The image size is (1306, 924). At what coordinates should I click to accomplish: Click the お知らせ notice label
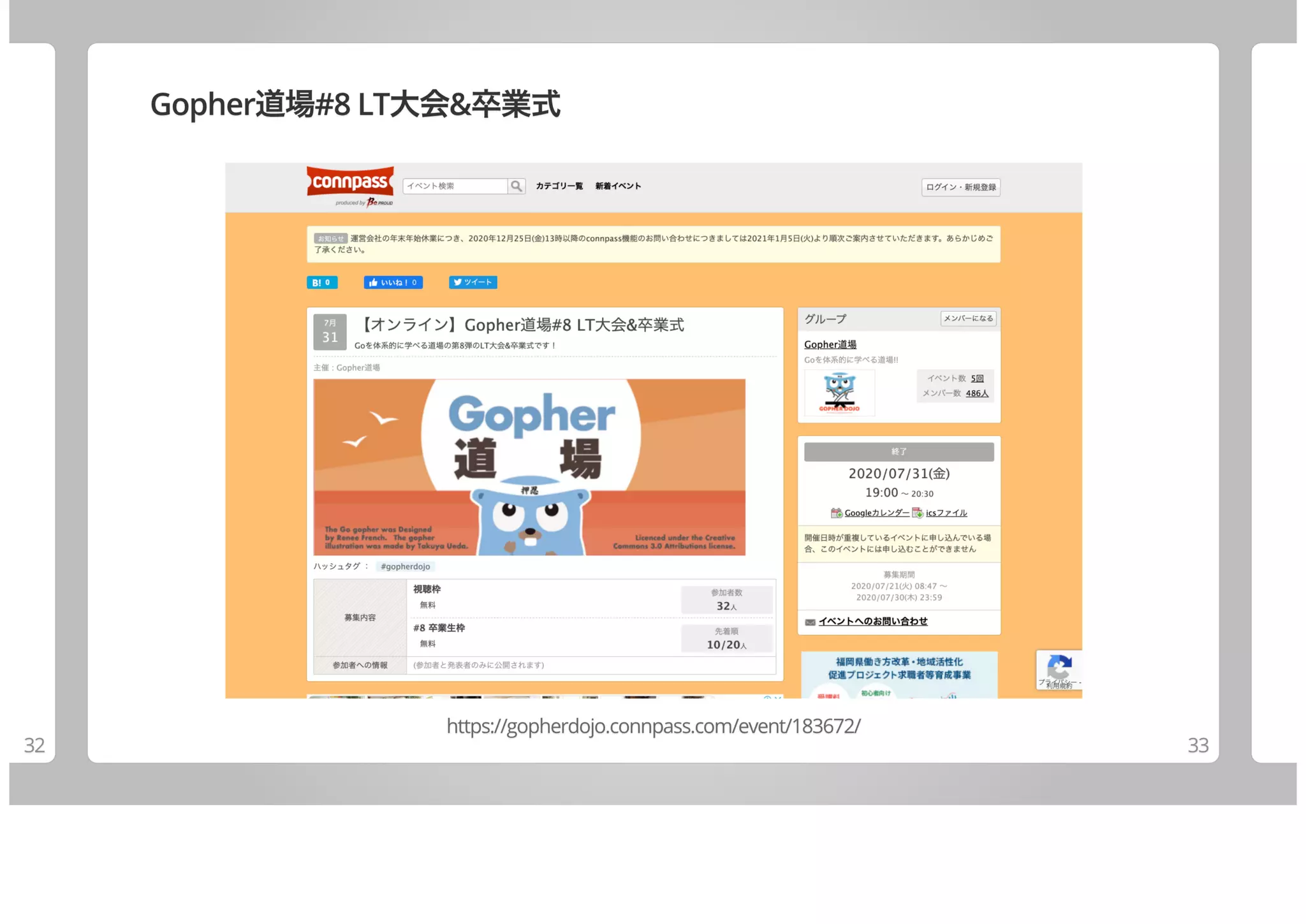330,238
